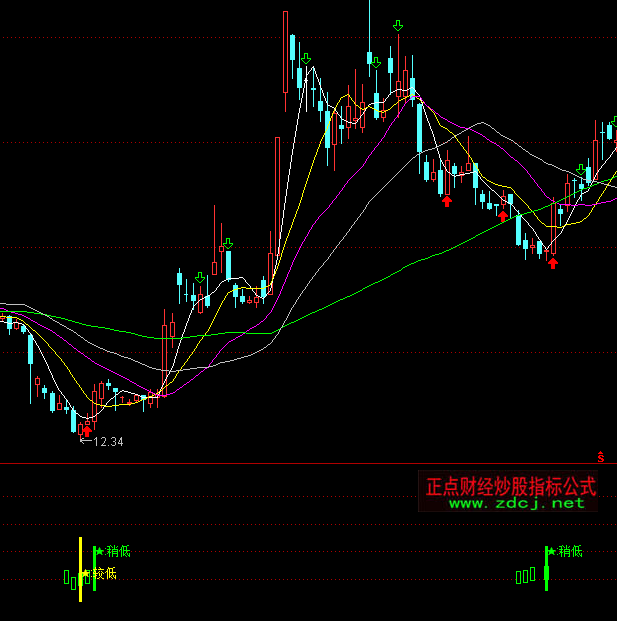The image size is (617, 621).
Task: Click the right-side 稍低 signal label
Action: (570, 551)
